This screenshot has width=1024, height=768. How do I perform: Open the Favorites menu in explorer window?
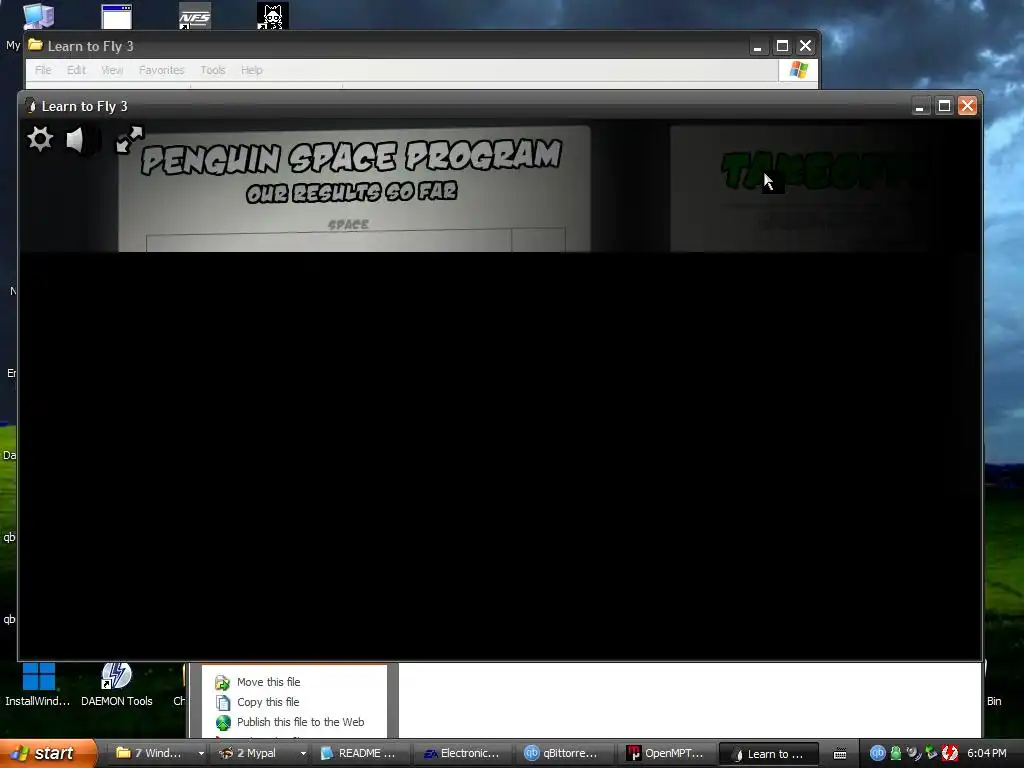(x=161, y=70)
